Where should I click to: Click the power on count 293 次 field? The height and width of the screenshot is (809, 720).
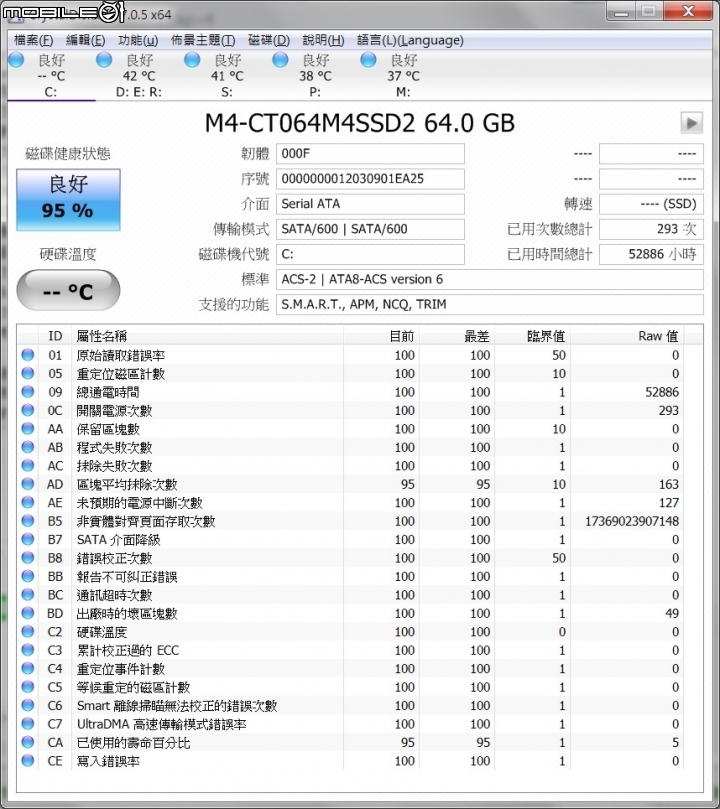point(651,229)
